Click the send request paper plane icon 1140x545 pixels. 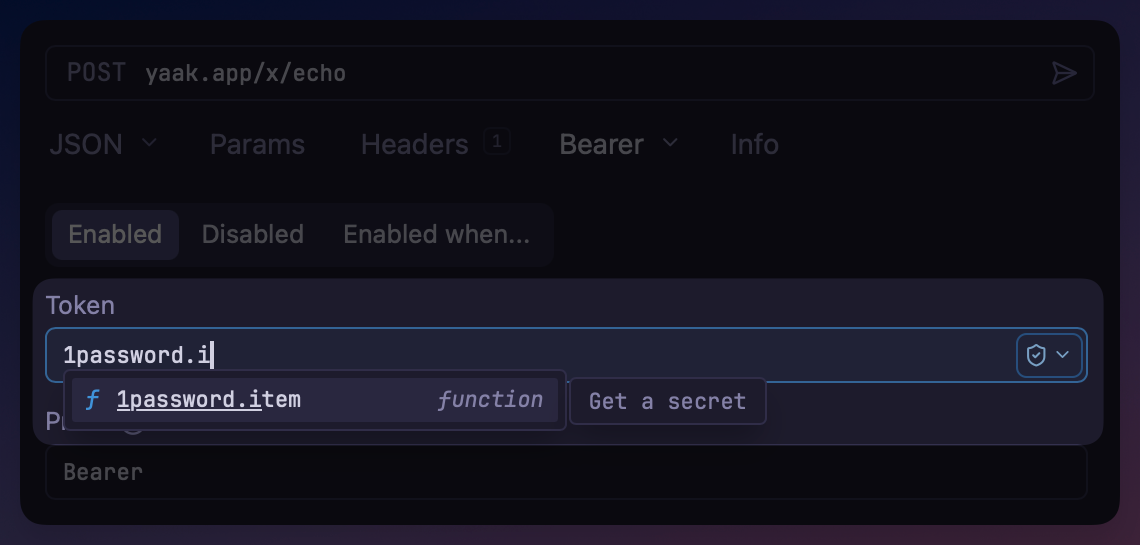pyautogui.click(x=1064, y=73)
